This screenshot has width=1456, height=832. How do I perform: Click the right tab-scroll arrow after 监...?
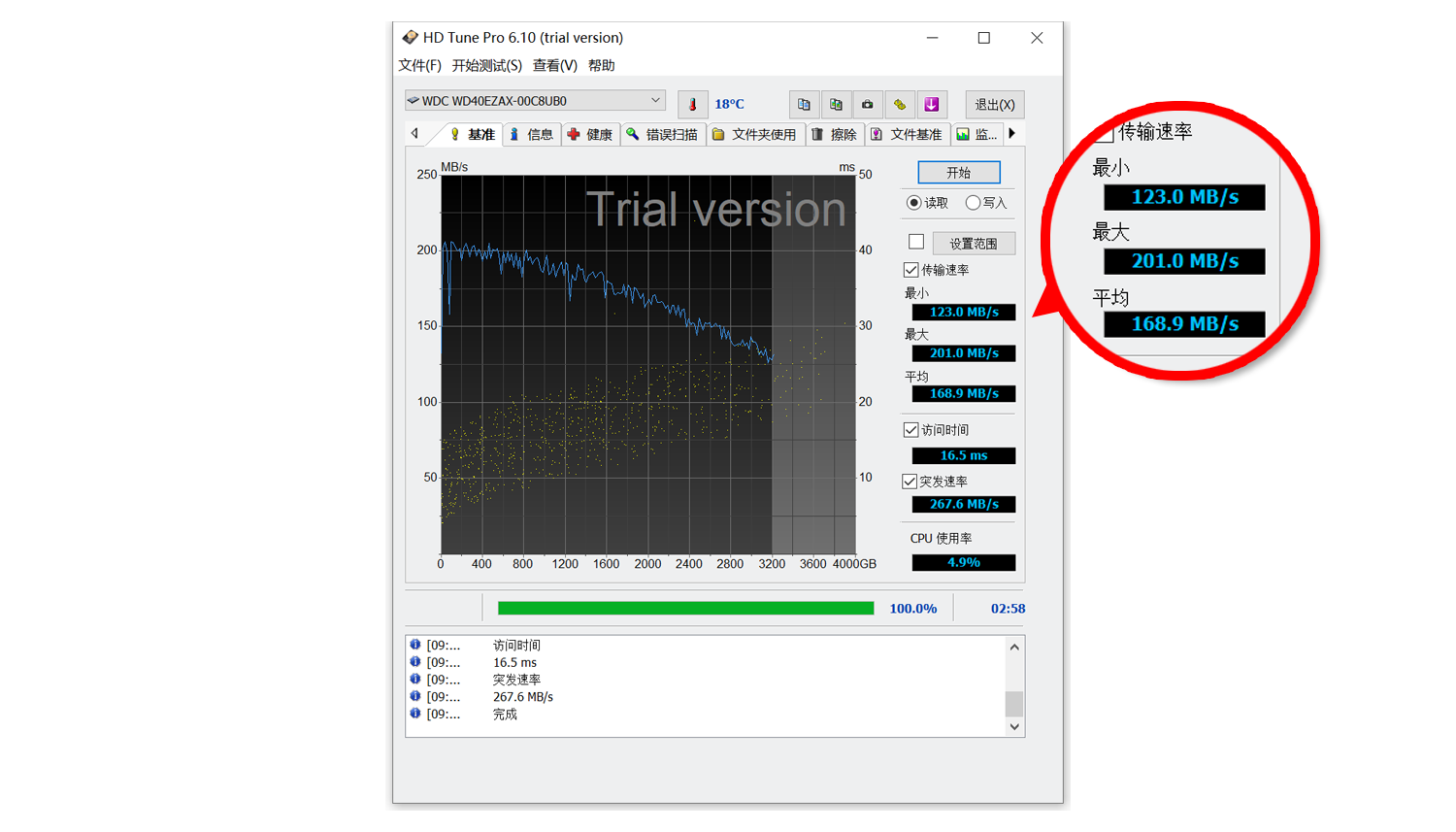[x=1012, y=134]
